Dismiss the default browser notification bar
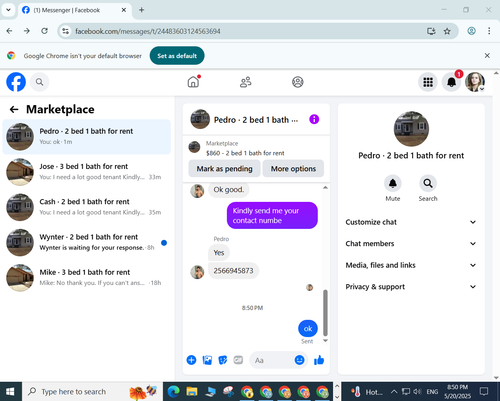 (x=487, y=56)
